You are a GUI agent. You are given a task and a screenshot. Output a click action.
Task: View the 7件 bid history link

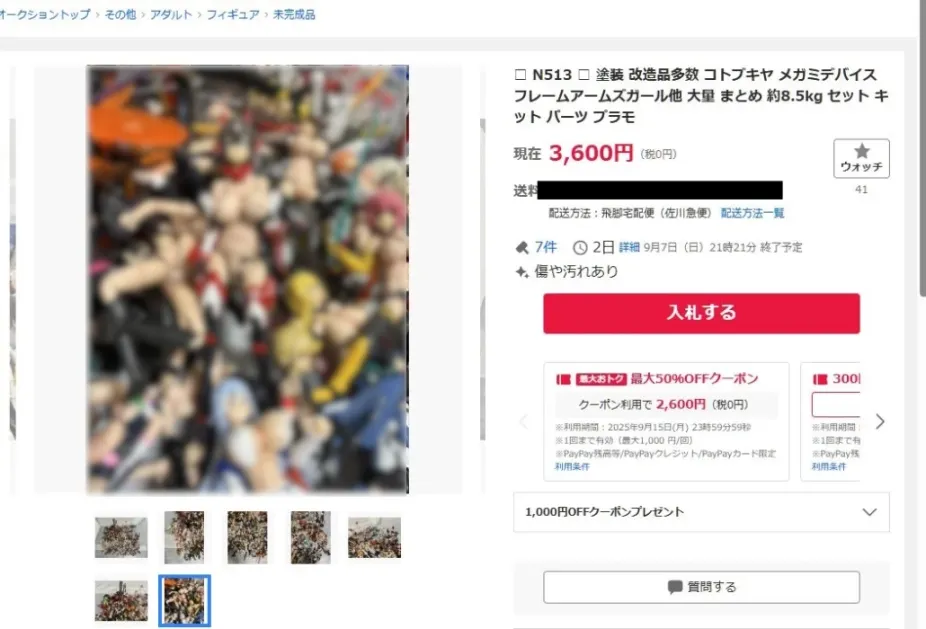pyautogui.click(x=546, y=247)
